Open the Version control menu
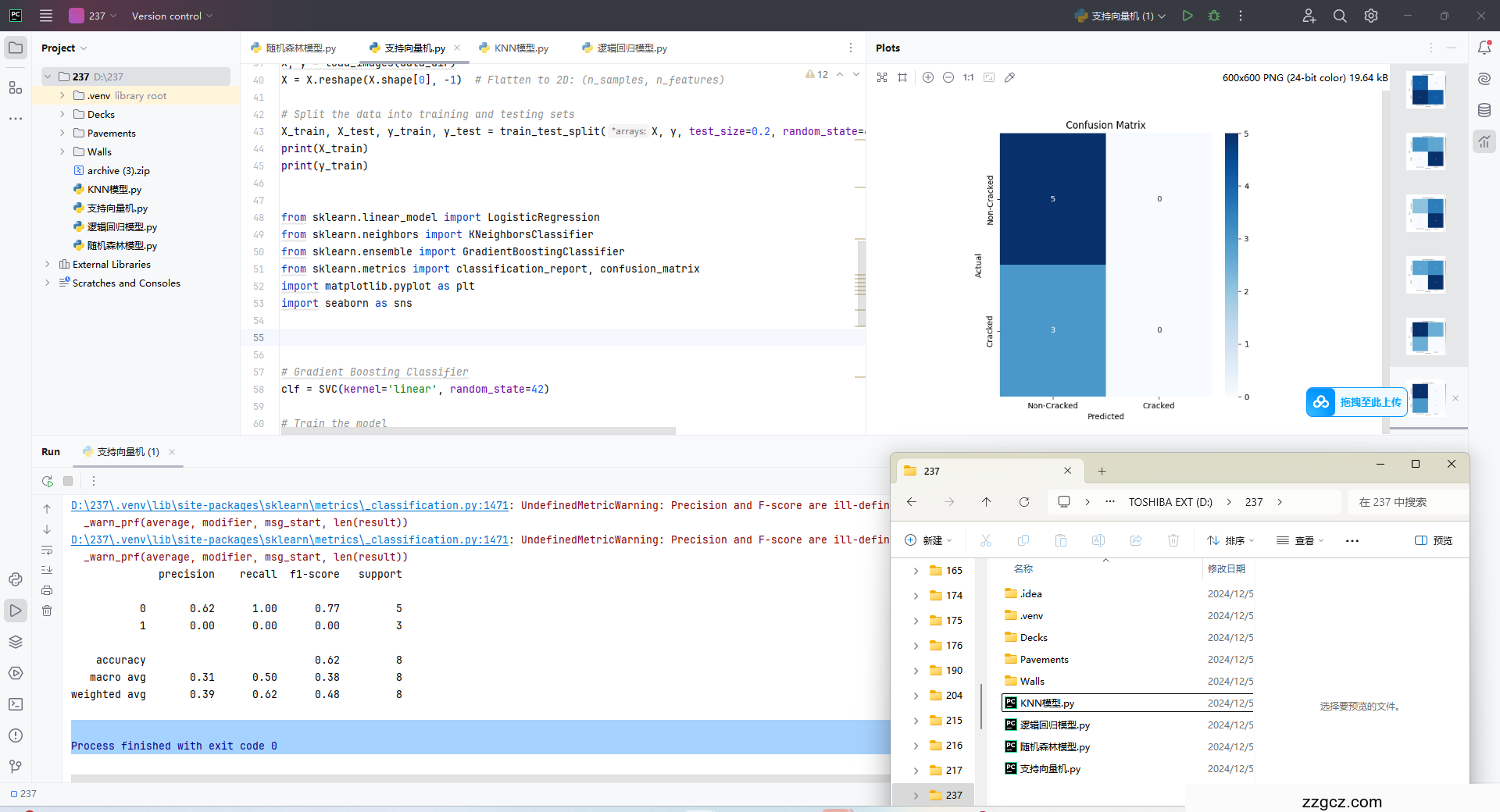 (x=171, y=16)
